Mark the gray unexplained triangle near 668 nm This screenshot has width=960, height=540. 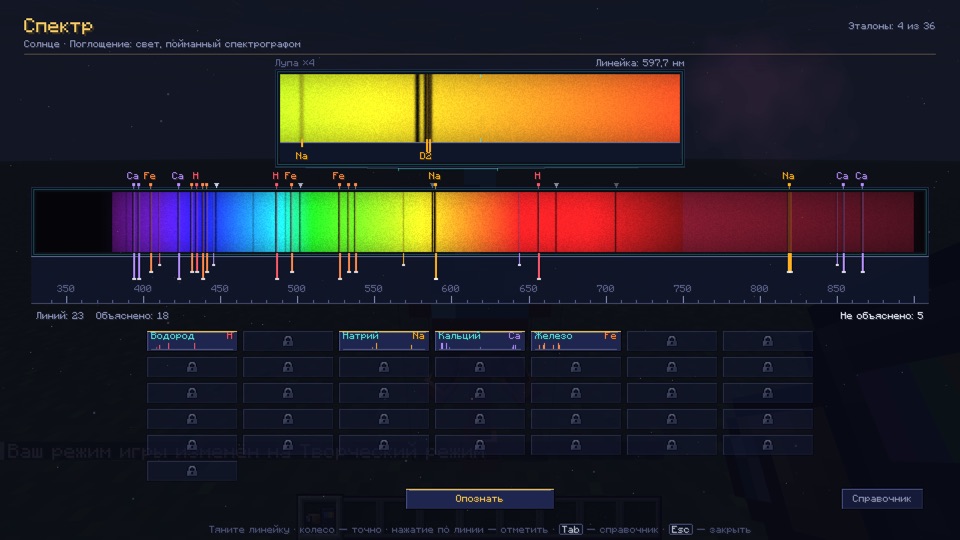[x=557, y=185]
